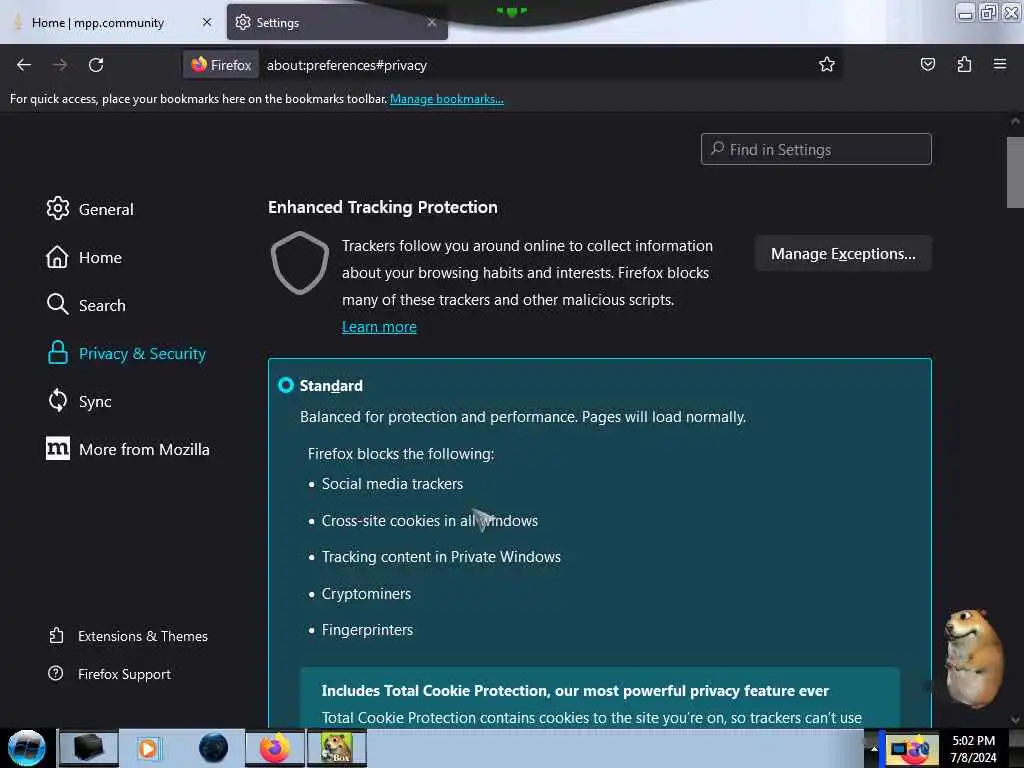Image resolution: width=1024 pixels, height=768 pixels.
Task: Restore the window with the restore button
Action: pos(988,12)
